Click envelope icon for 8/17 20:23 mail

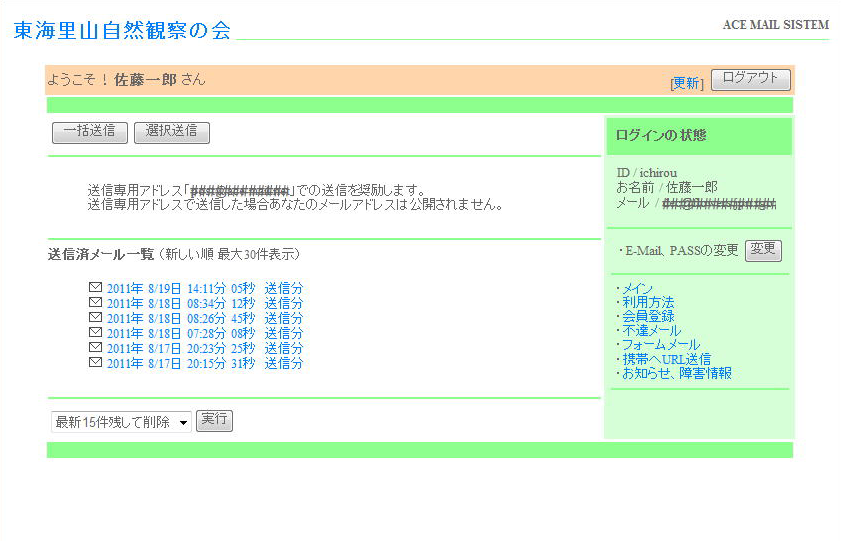(x=96, y=348)
